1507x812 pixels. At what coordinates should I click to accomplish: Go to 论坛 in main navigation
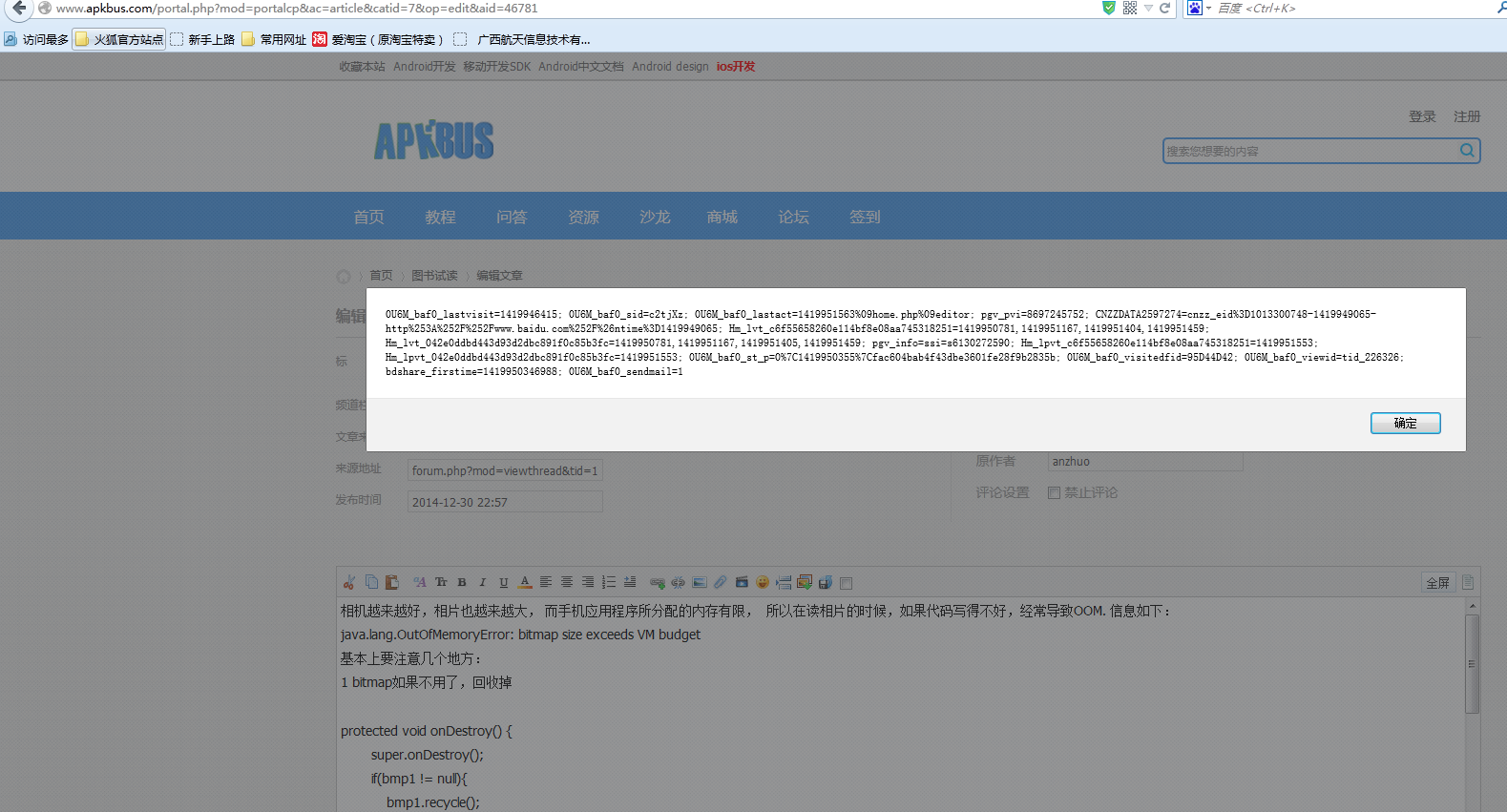pyautogui.click(x=793, y=217)
